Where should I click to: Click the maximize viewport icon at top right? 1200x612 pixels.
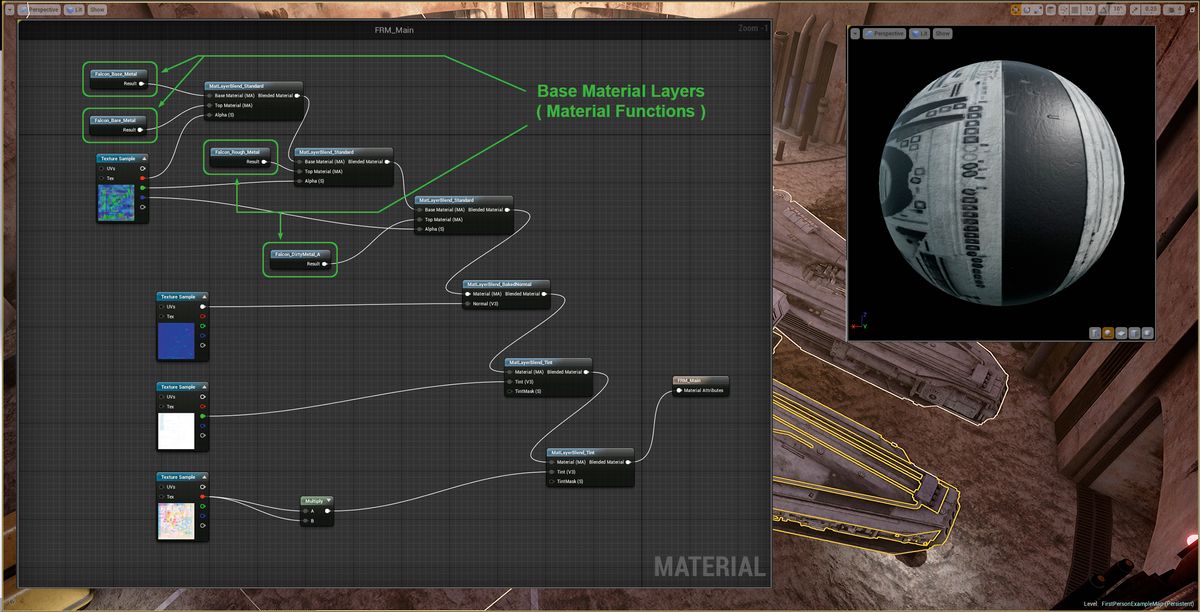[x=1192, y=10]
